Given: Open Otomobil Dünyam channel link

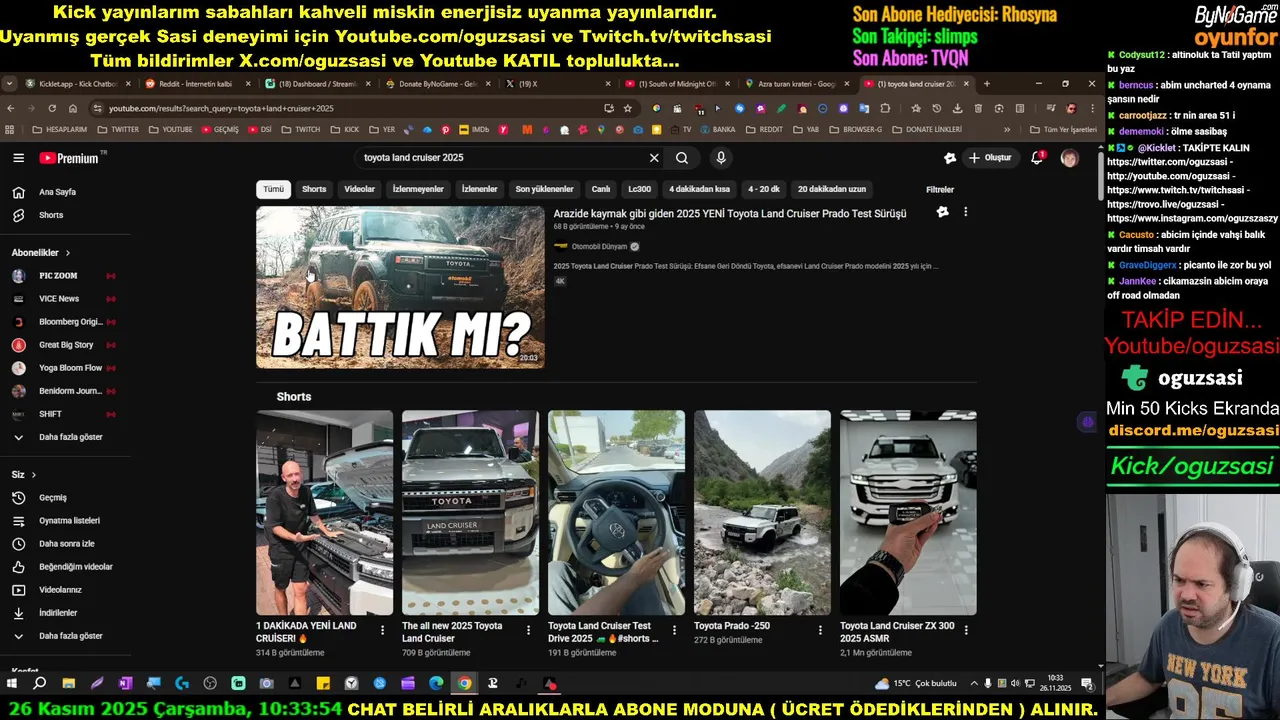Looking at the screenshot, I should tap(598, 247).
